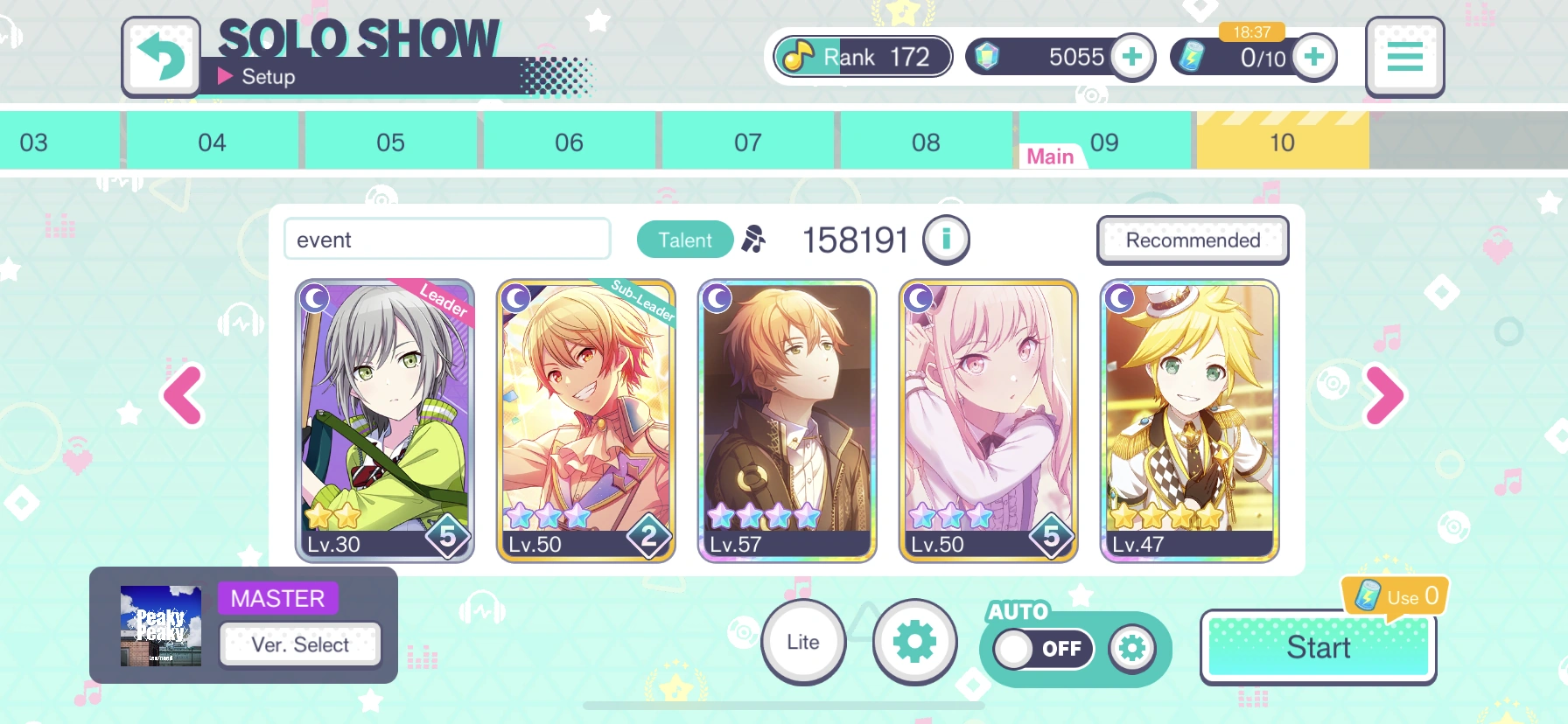Go back with the return arrow icon

click(161, 57)
